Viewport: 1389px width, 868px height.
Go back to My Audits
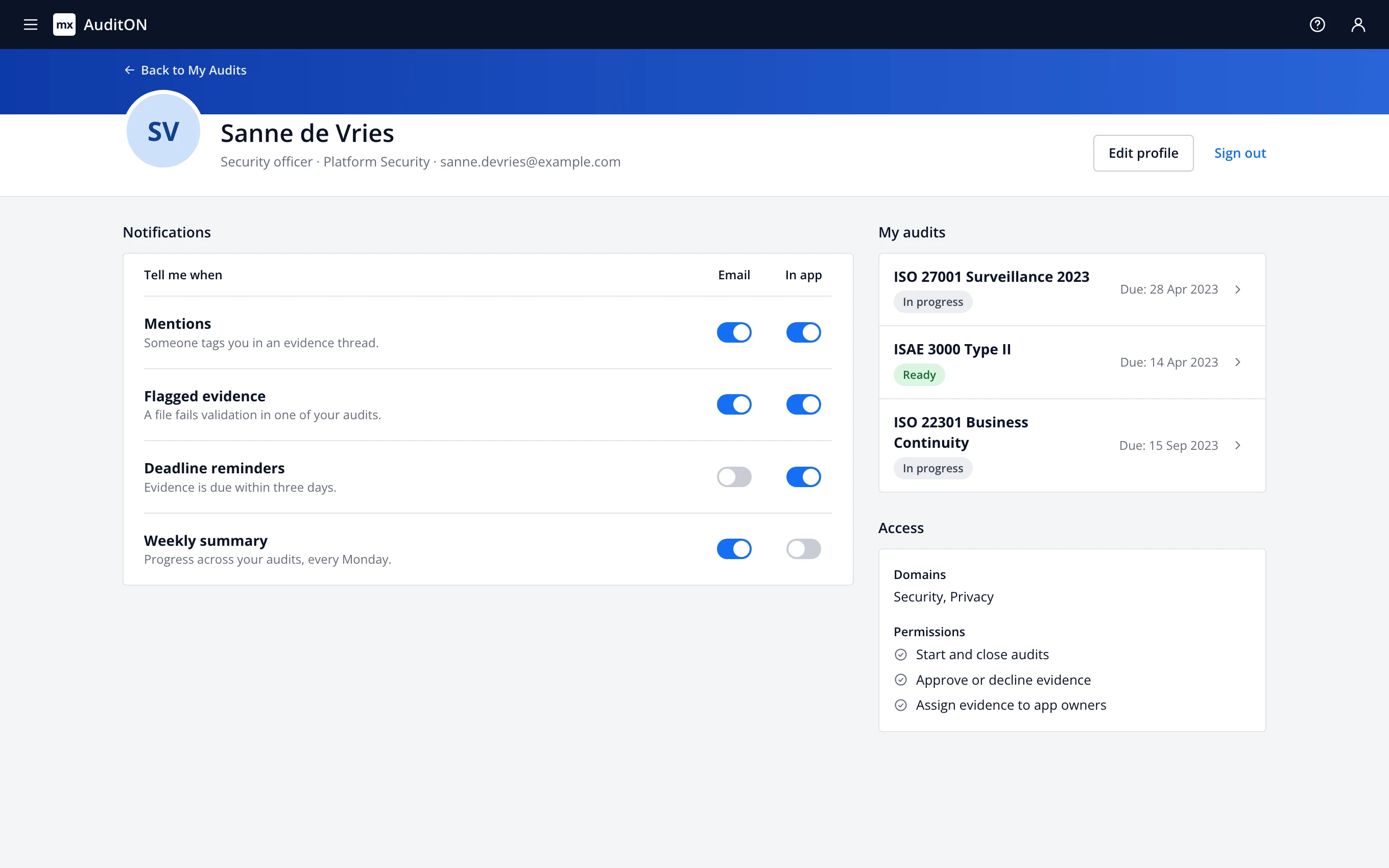point(185,70)
